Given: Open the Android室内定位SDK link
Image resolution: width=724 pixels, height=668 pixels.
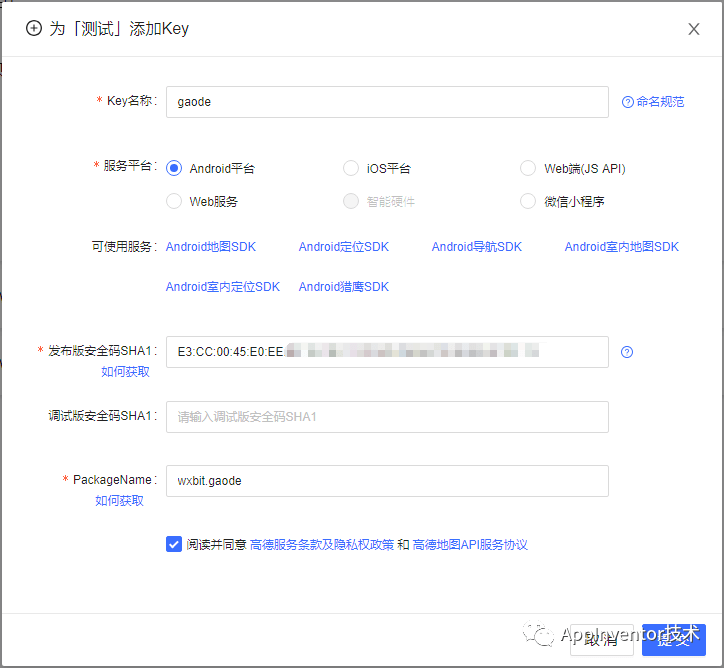Looking at the screenshot, I should 223,287.
